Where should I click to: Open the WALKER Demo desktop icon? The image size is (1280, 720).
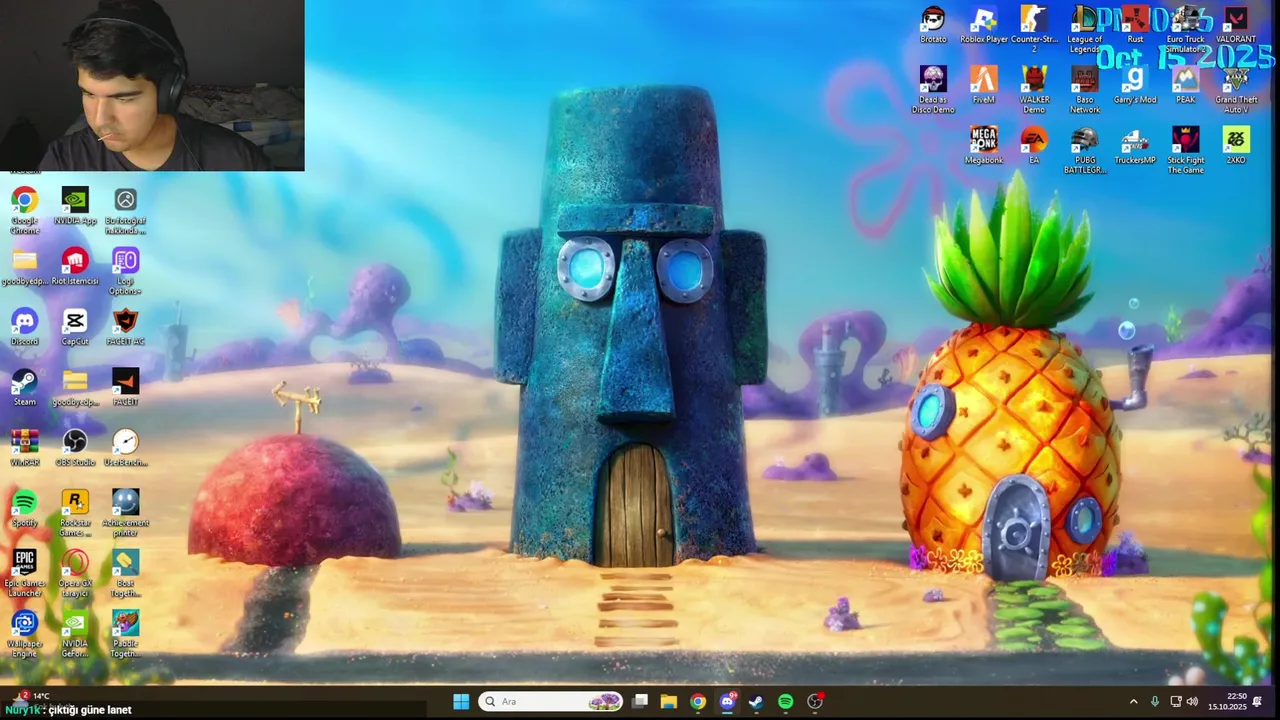tap(1034, 90)
